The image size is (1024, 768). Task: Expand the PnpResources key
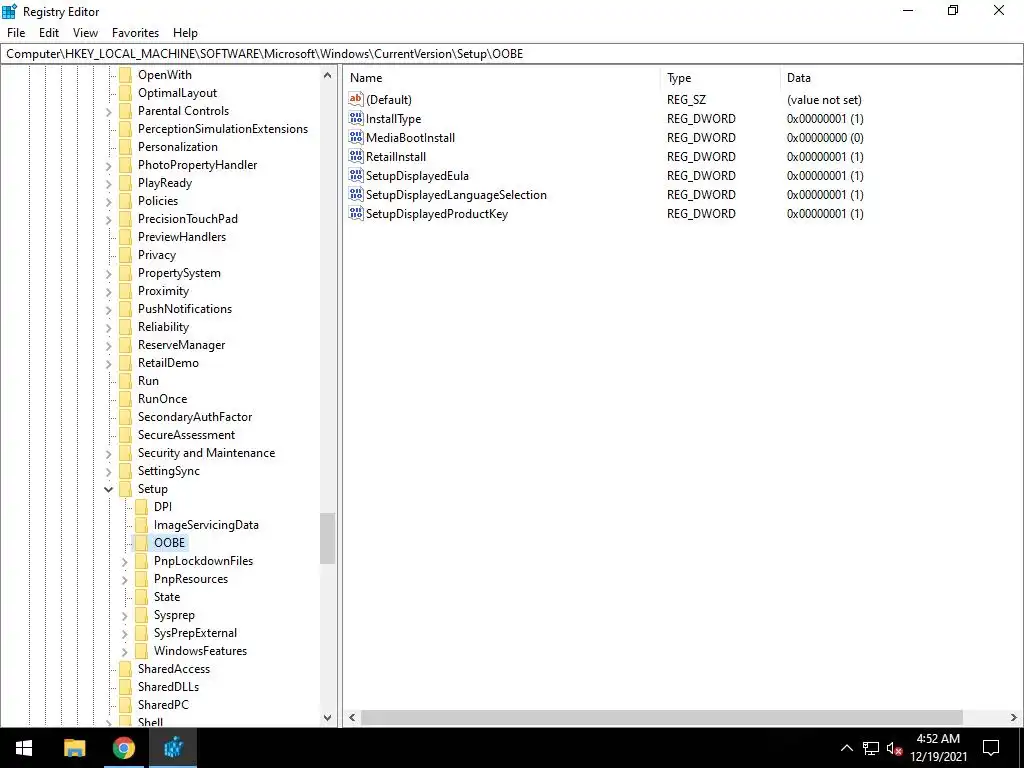(125, 579)
